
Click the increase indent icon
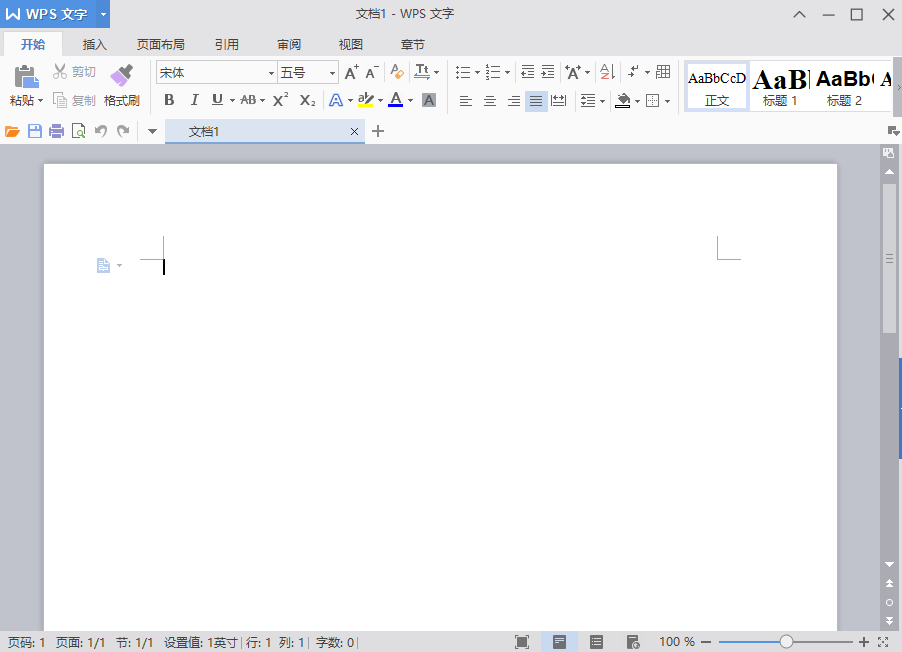[548, 72]
